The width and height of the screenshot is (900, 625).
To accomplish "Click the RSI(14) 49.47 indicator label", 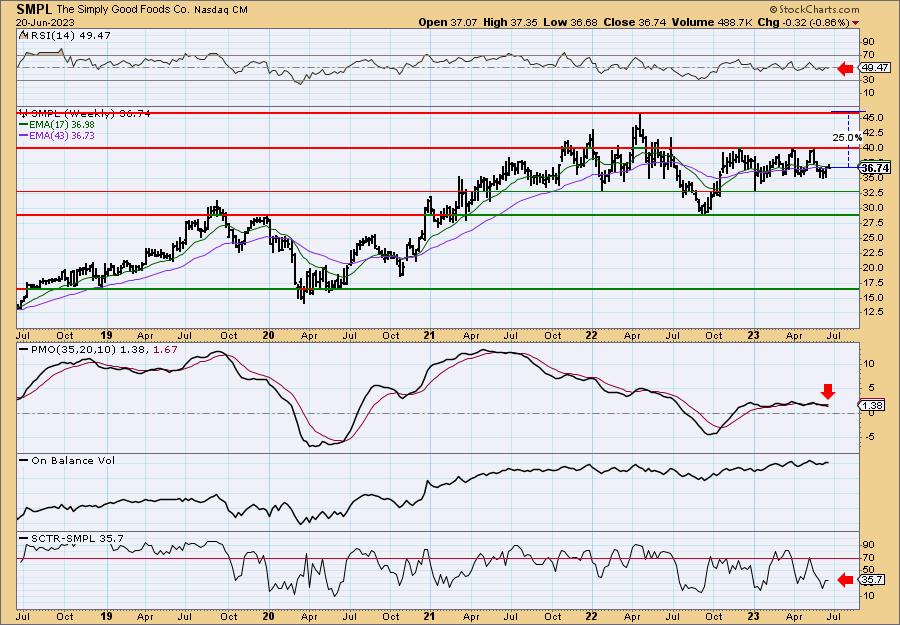I will (x=69, y=36).
